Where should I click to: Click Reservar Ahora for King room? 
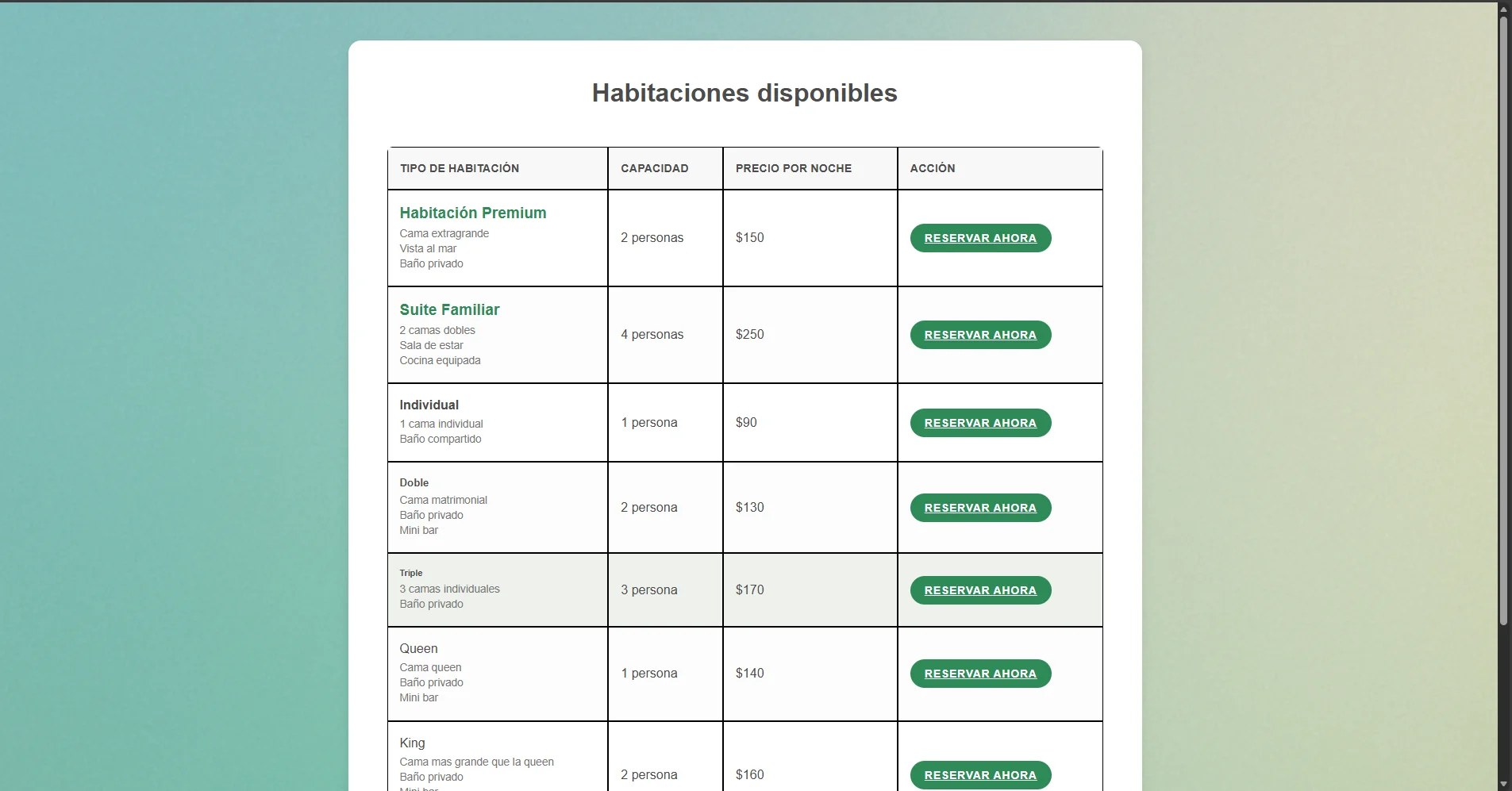(980, 775)
